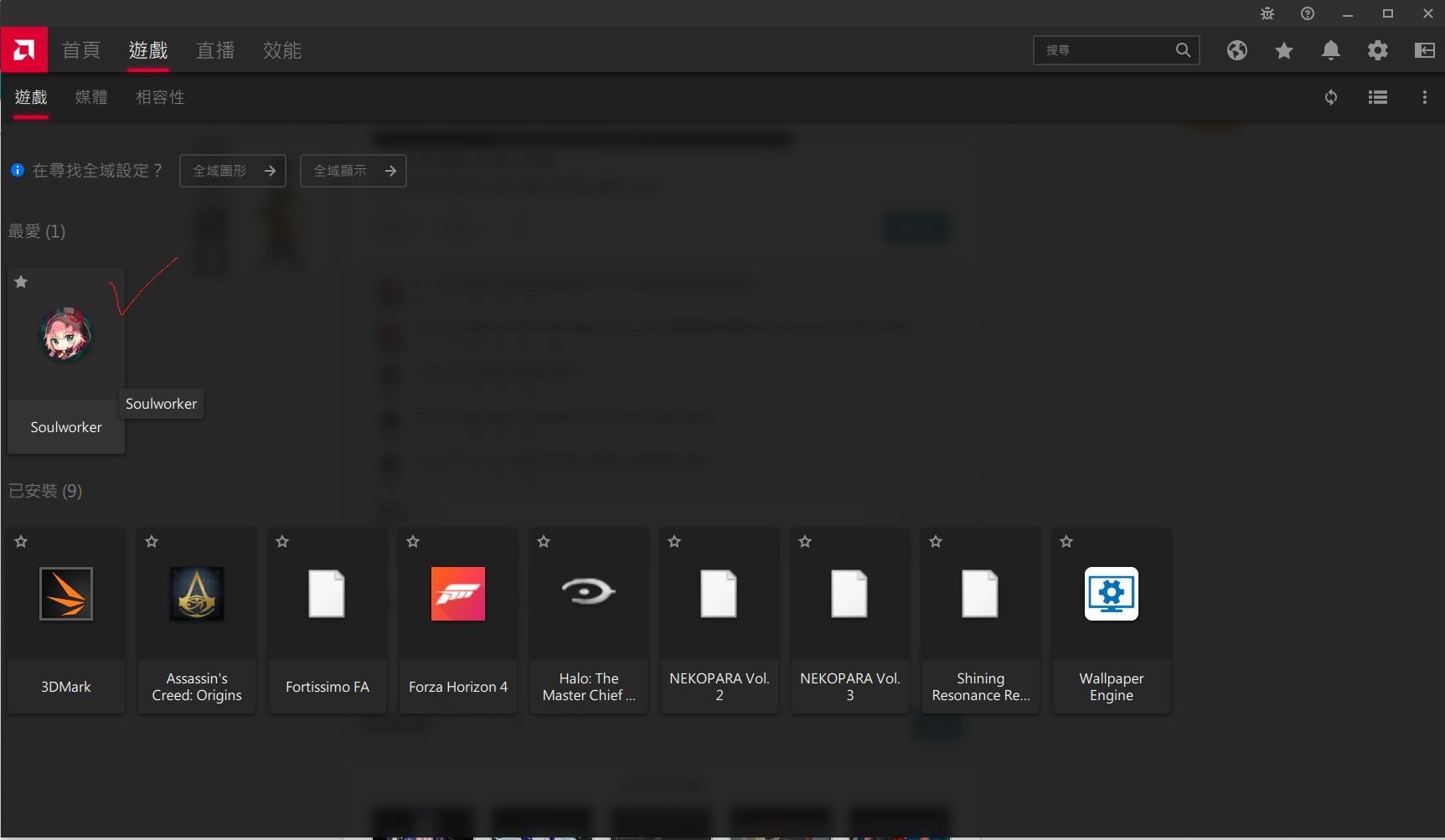Click the Assassin's Creed: Origins title
Viewport: 1445px width, 840px height.
pos(197,687)
